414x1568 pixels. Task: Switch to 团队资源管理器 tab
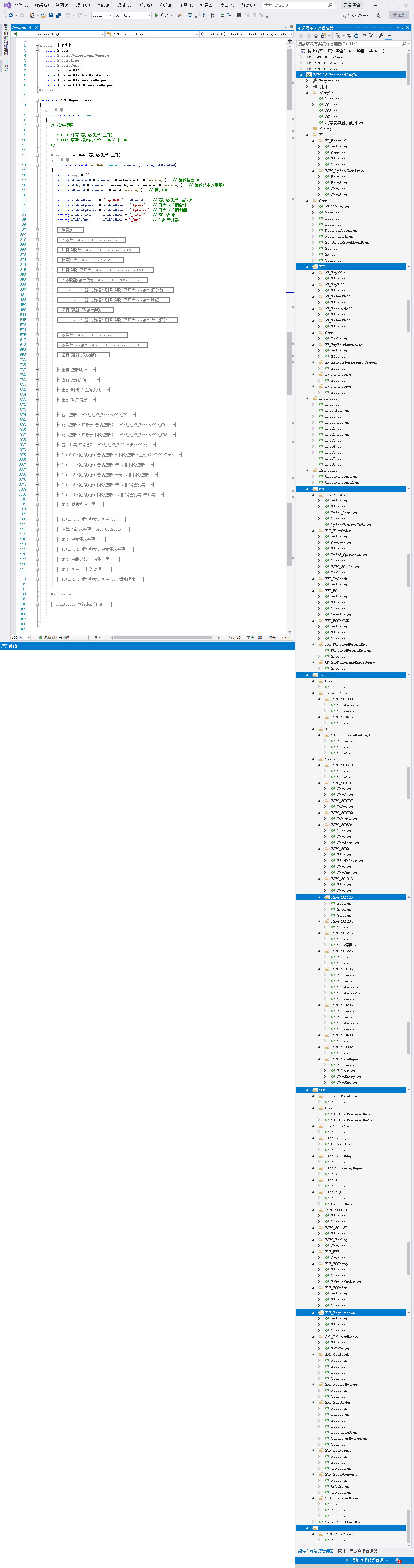point(363,1552)
